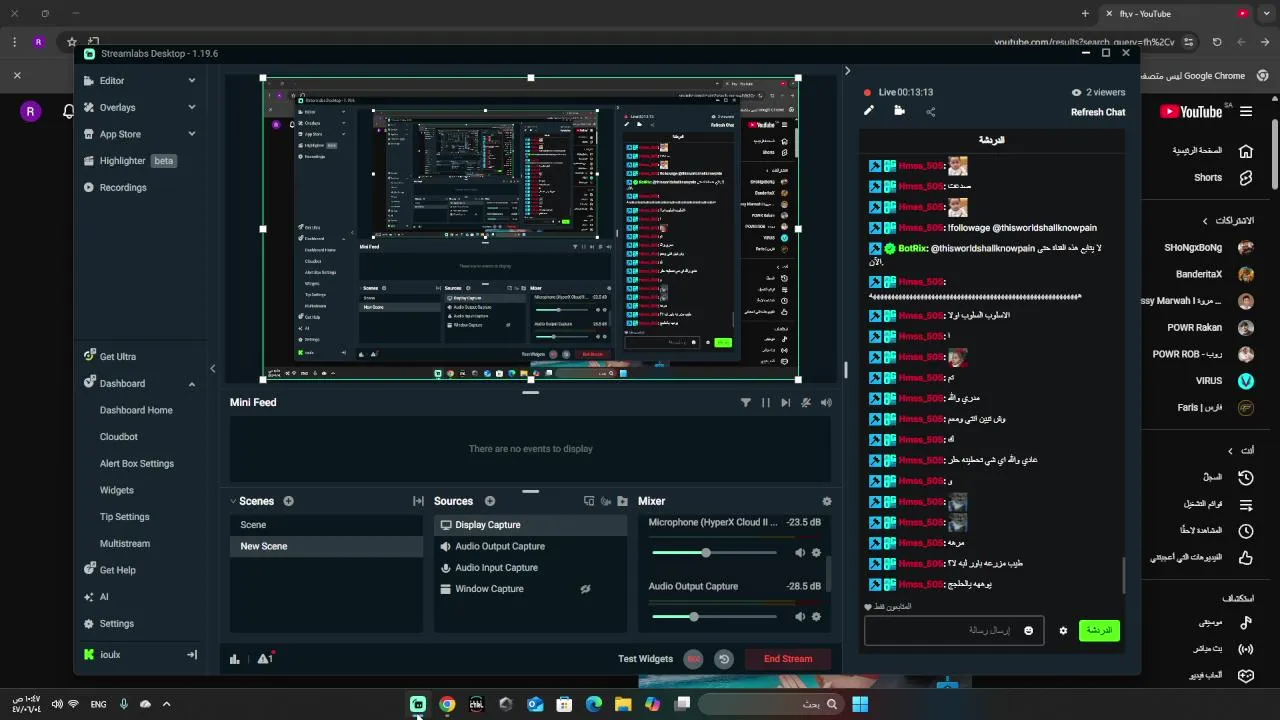Toggle studio mode icon in Sources header
This screenshot has height=720, width=1280.
point(589,501)
